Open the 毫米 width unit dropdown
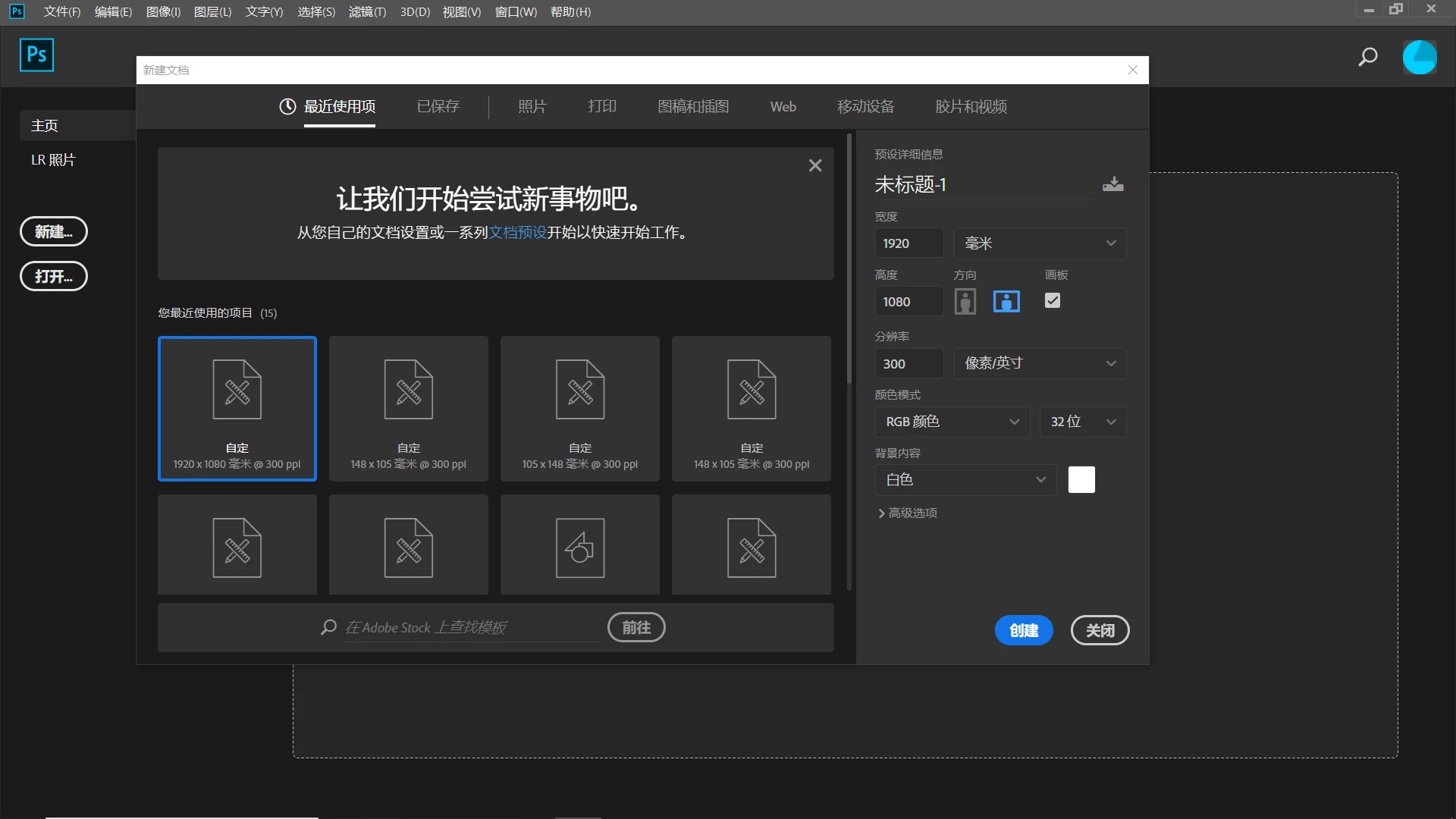This screenshot has width=1456, height=819. coord(1040,243)
